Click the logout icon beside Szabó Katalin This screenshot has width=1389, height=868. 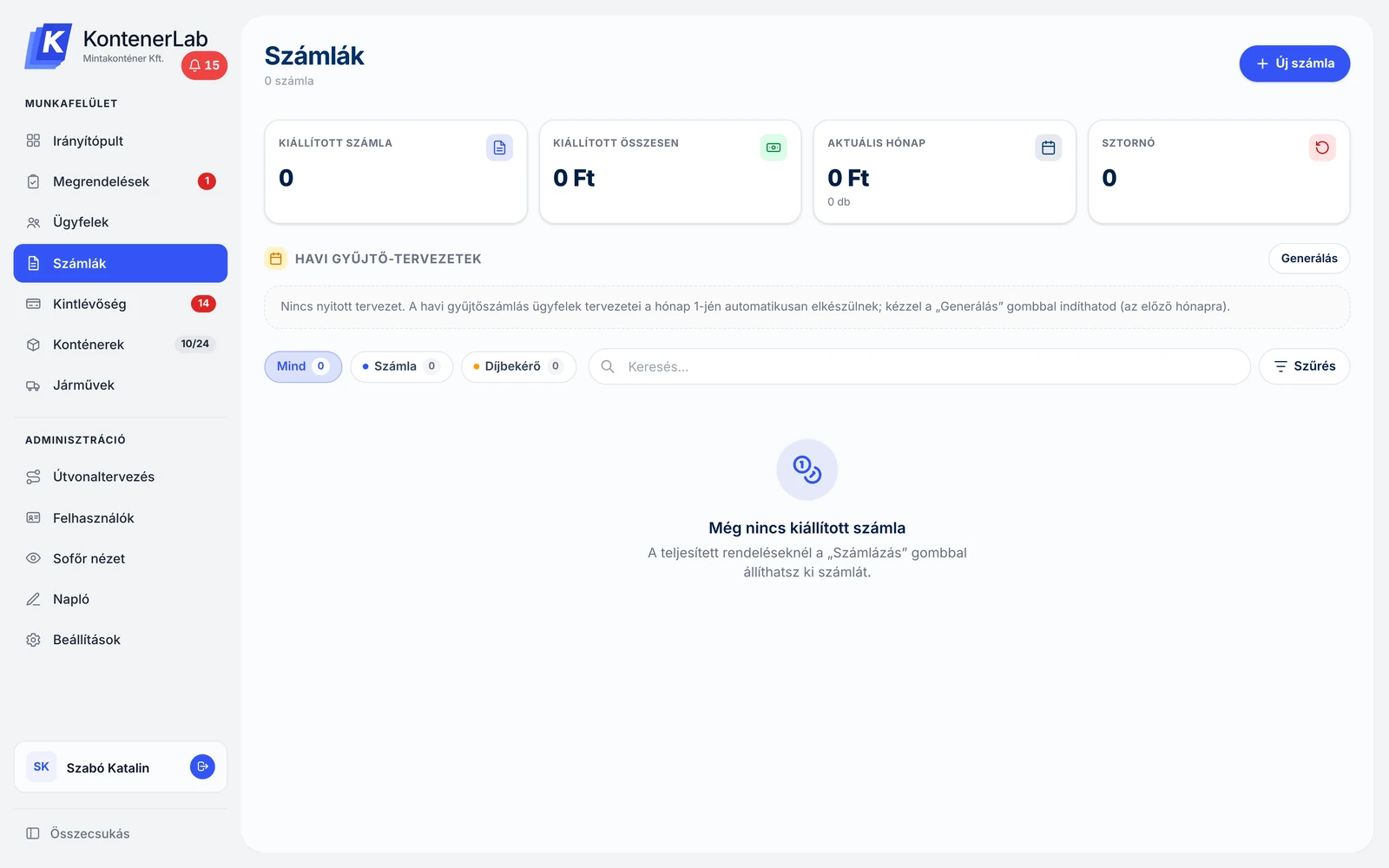(202, 766)
